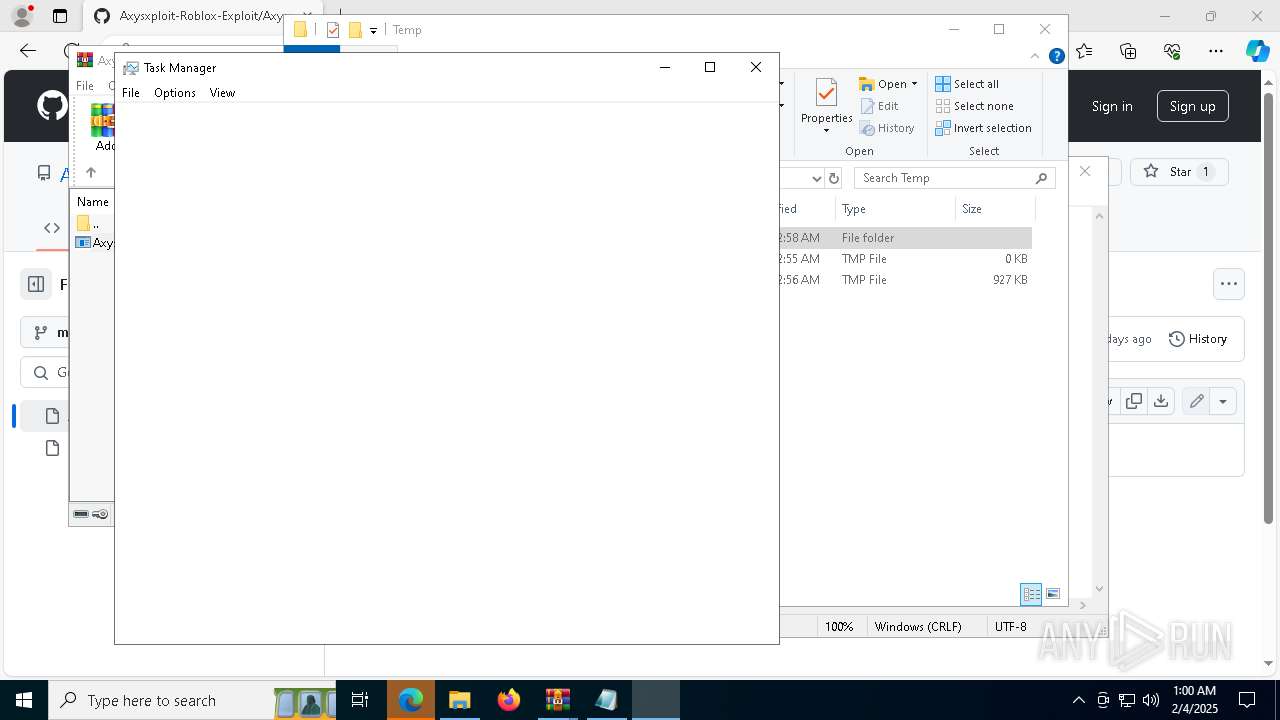Go up one folder in WinRAR

[91, 172]
